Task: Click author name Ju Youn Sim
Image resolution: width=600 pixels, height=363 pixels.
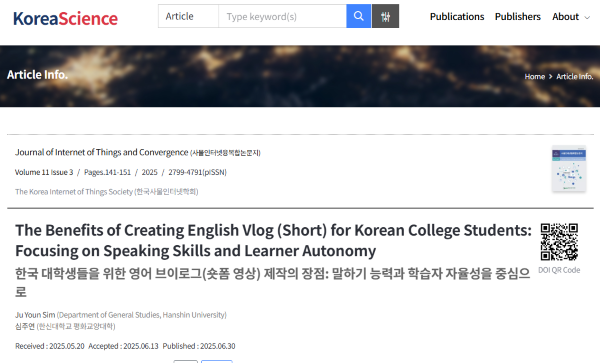Action: click(x=35, y=315)
